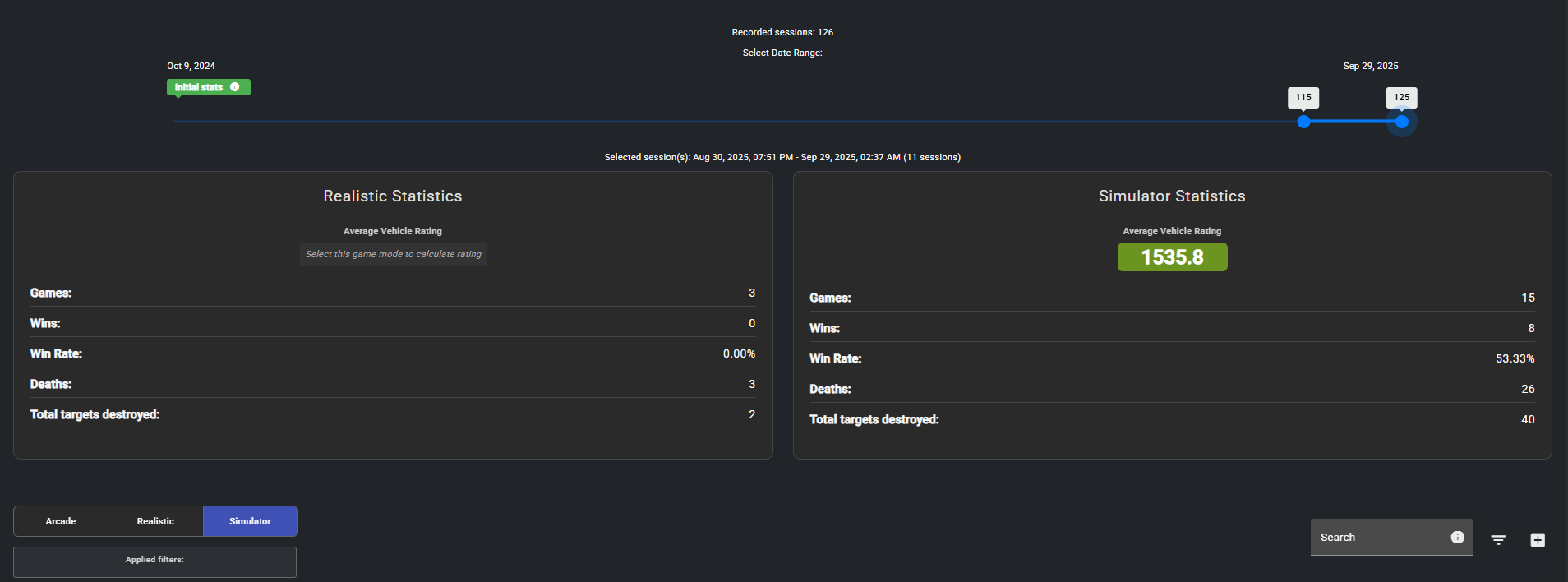The image size is (1568, 582).
Task: Focus the Search input field
Action: click(x=1381, y=537)
